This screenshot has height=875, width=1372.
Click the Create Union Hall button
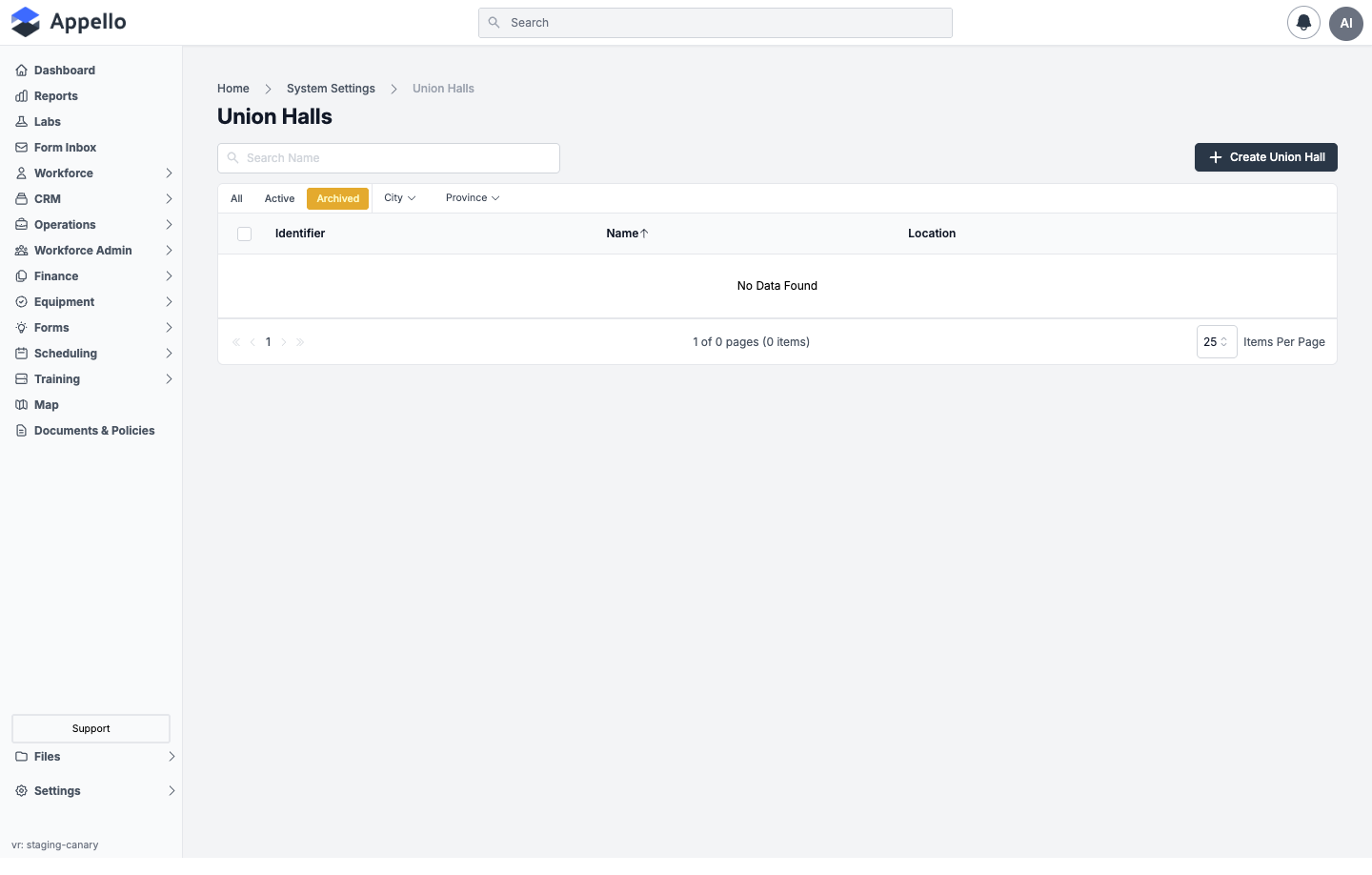1265,157
